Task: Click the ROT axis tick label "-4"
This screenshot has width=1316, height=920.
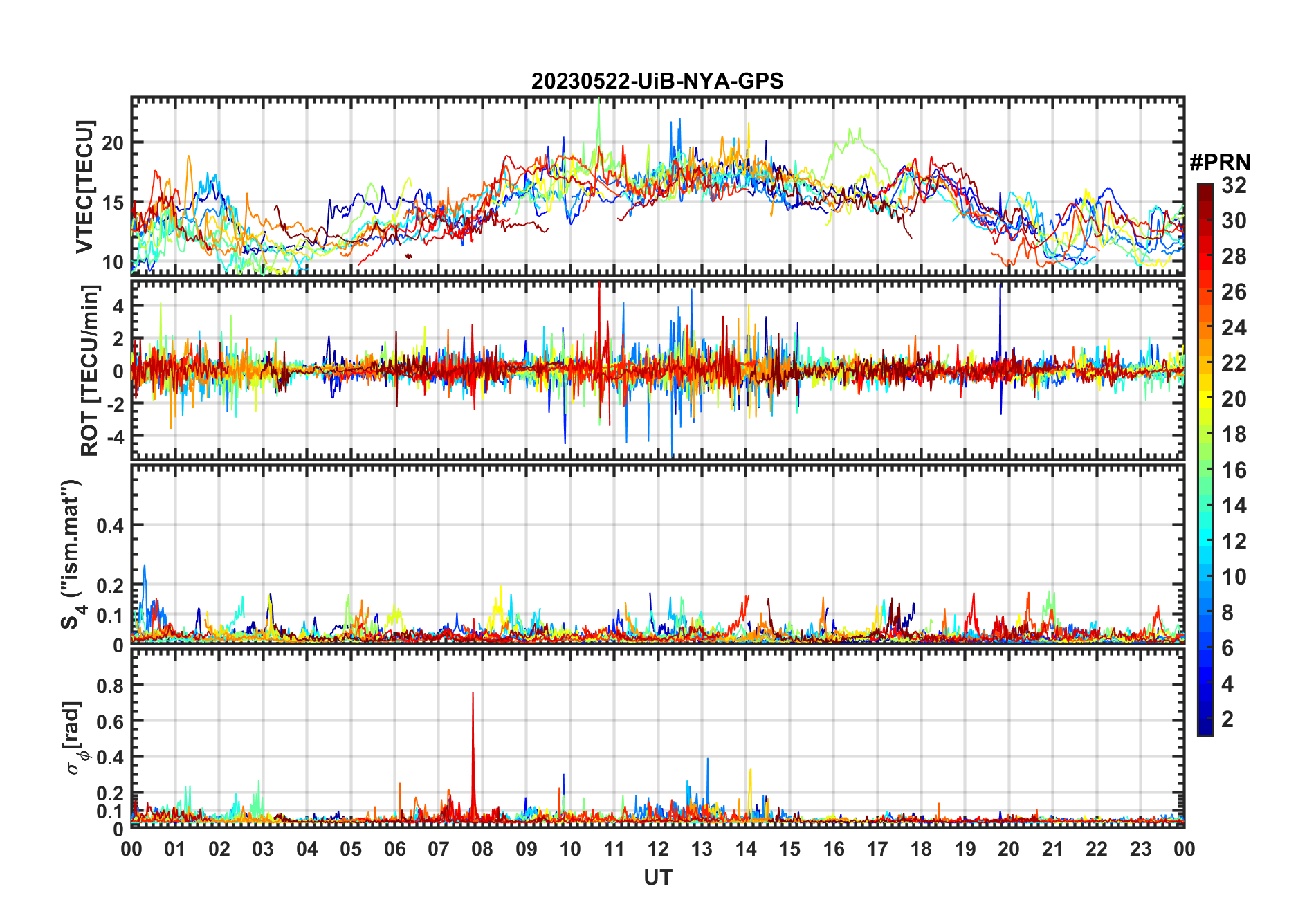Action: [x=115, y=437]
